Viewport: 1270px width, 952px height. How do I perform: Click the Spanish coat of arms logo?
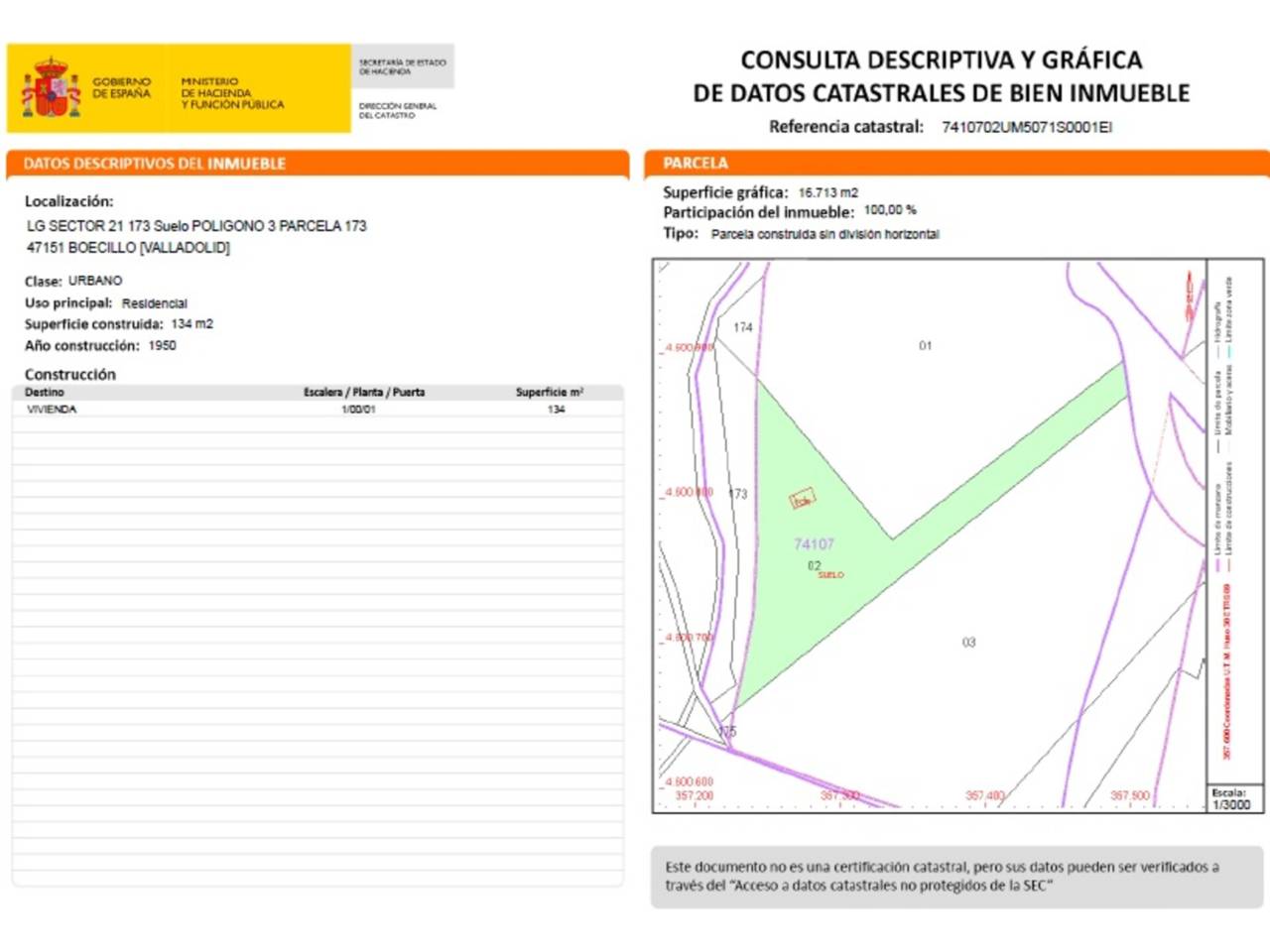click(51, 87)
